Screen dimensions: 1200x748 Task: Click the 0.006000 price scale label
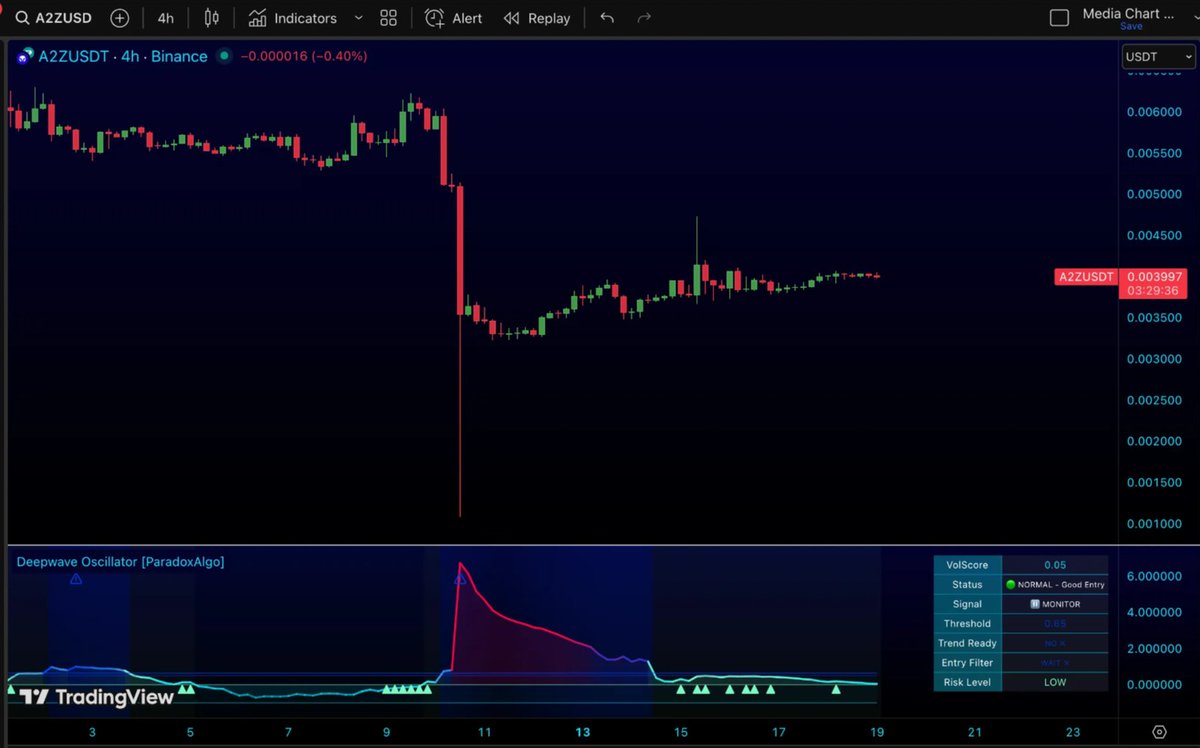(x=1153, y=111)
